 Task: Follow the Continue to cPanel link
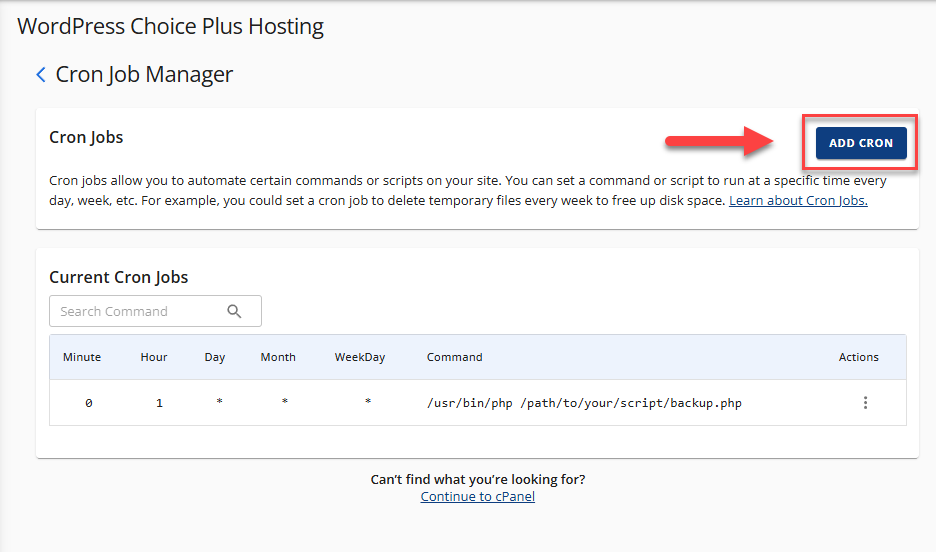[x=478, y=497]
